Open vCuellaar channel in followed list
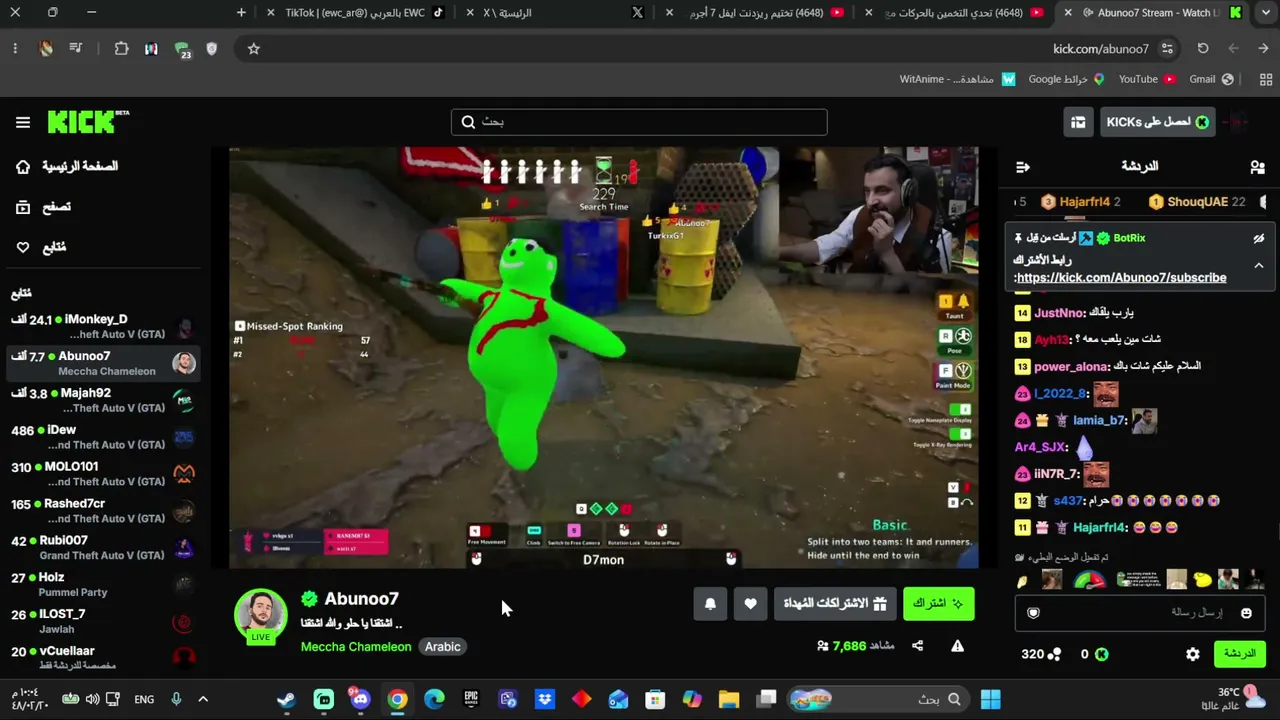This screenshot has width=1280, height=720. pos(104,658)
